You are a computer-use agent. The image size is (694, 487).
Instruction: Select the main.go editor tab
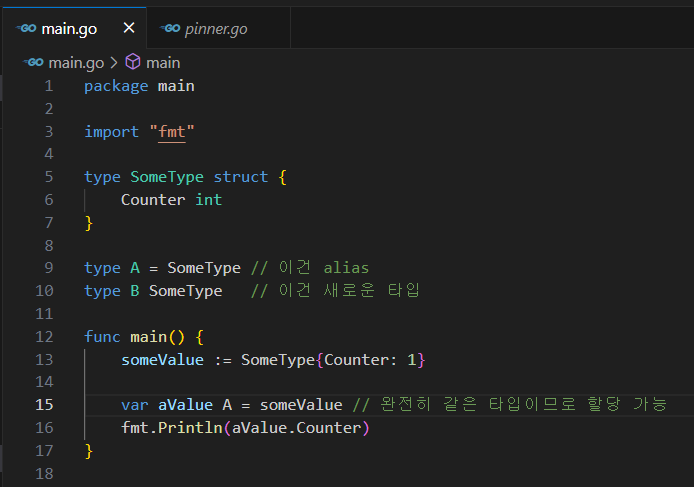(x=69, y=29)
